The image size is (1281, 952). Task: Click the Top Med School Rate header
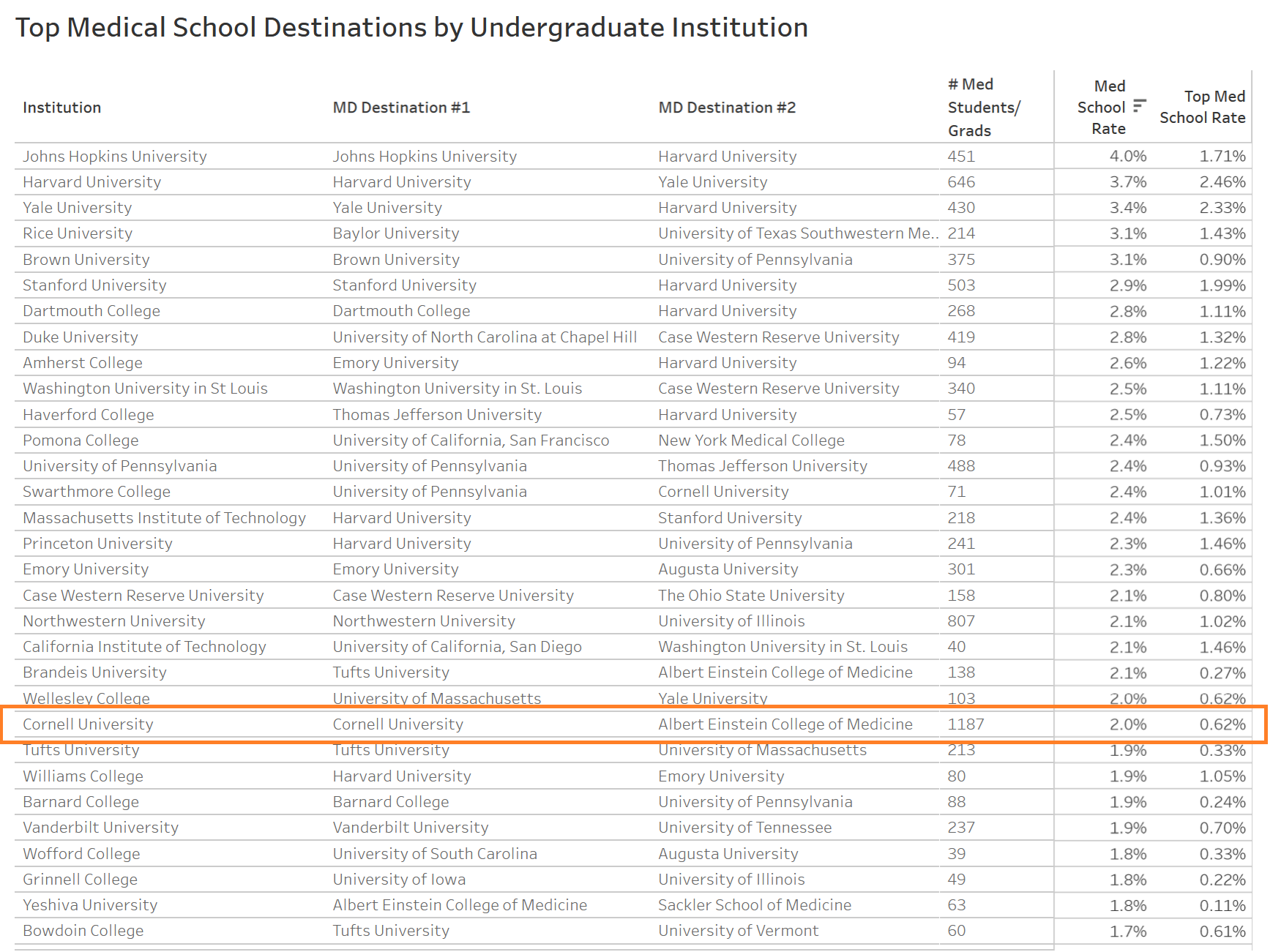[1203, 107]
